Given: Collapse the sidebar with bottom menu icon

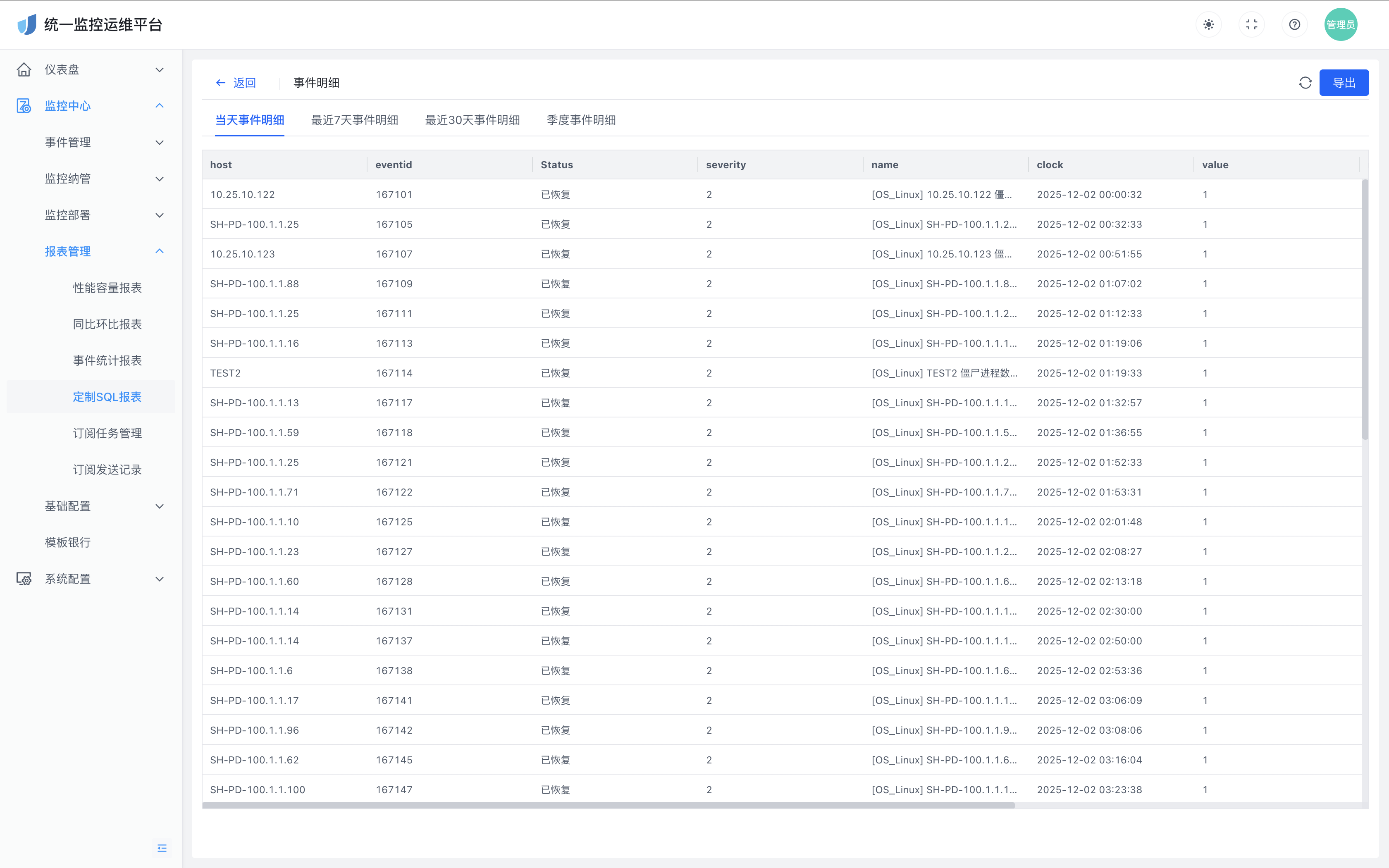Looking at the screenshot, I should [162, 848].
